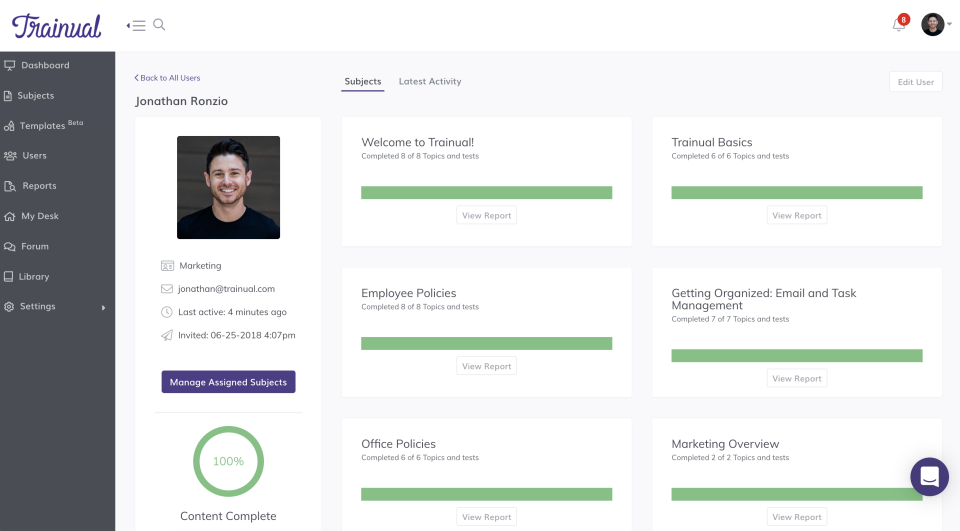
Task: Open the notifications bell icon
Action: point(898,25)
